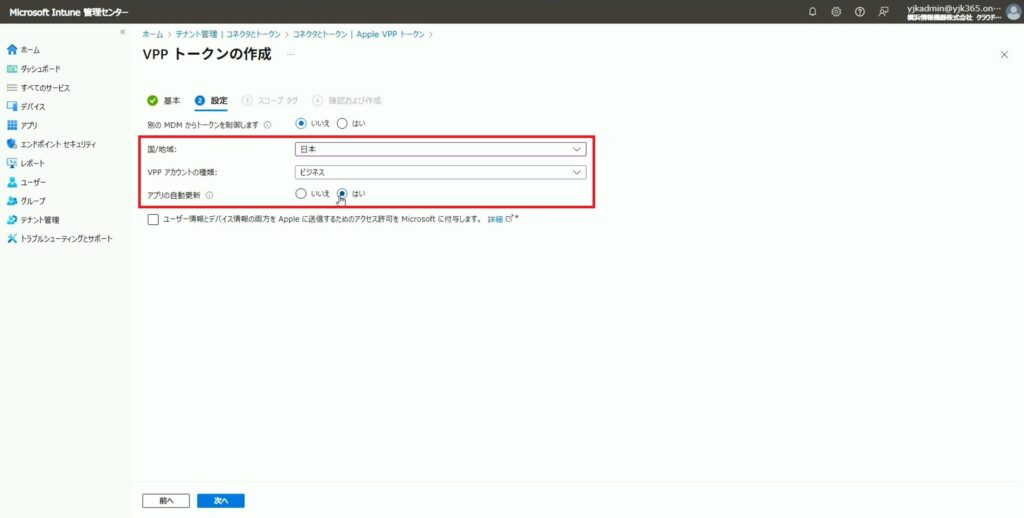Click the すべてのサービス list icon

(12, 88)
